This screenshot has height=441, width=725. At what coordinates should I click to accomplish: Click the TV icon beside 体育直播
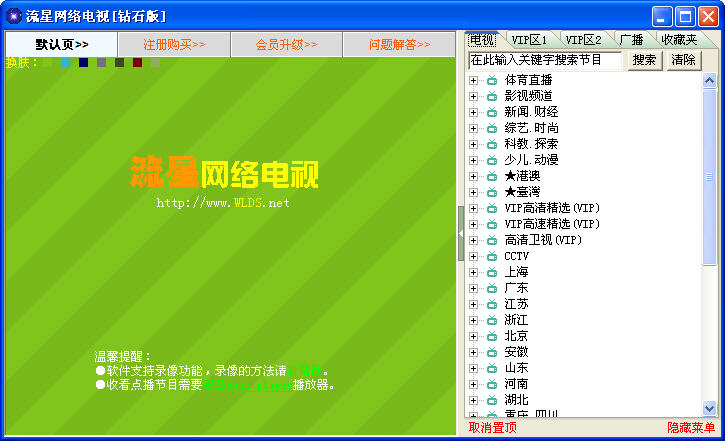pos(491,80)
